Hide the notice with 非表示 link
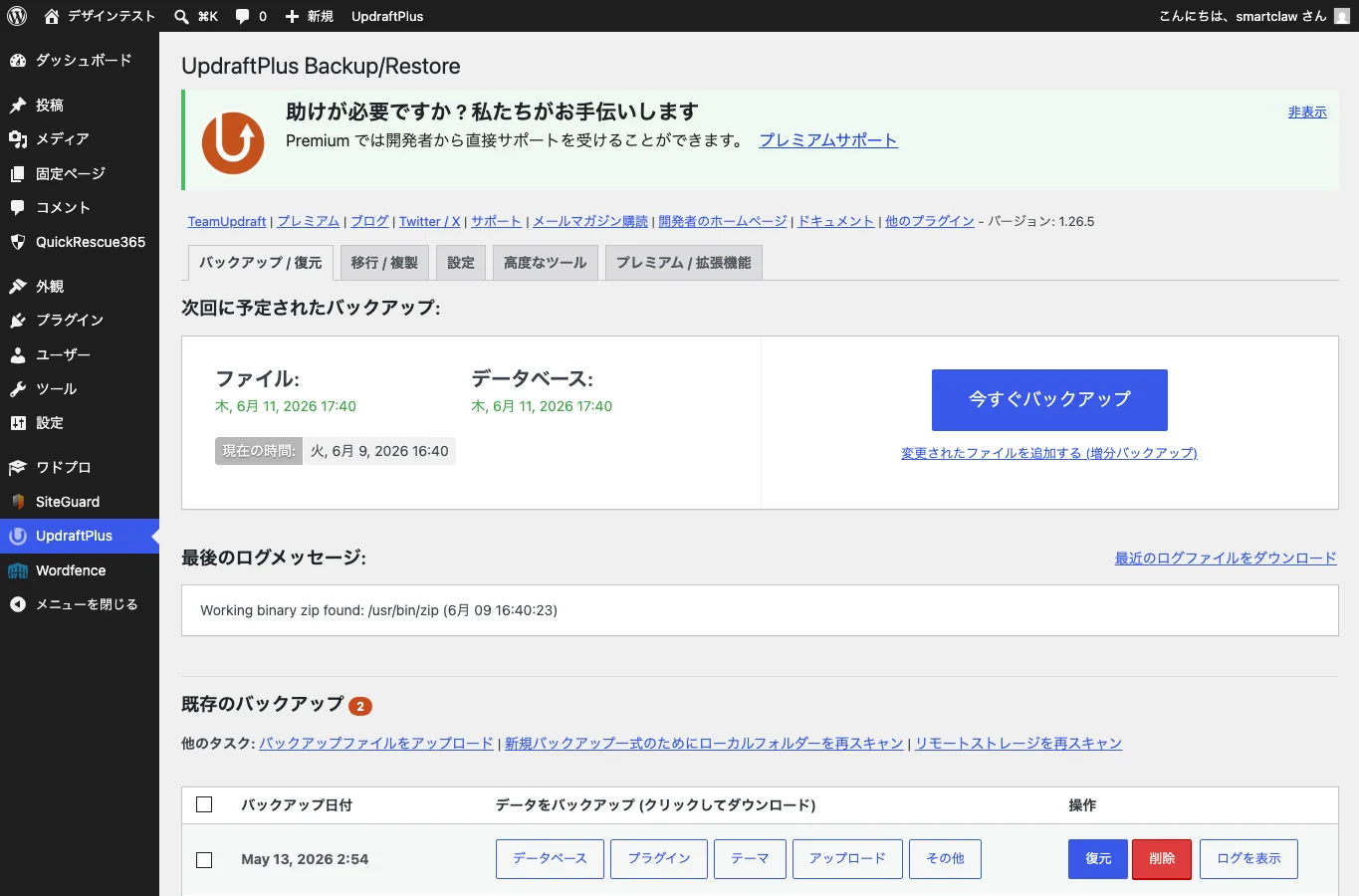Image resolution: width=1359 pixels, height=896 pixels. [x=1307, y=112]
